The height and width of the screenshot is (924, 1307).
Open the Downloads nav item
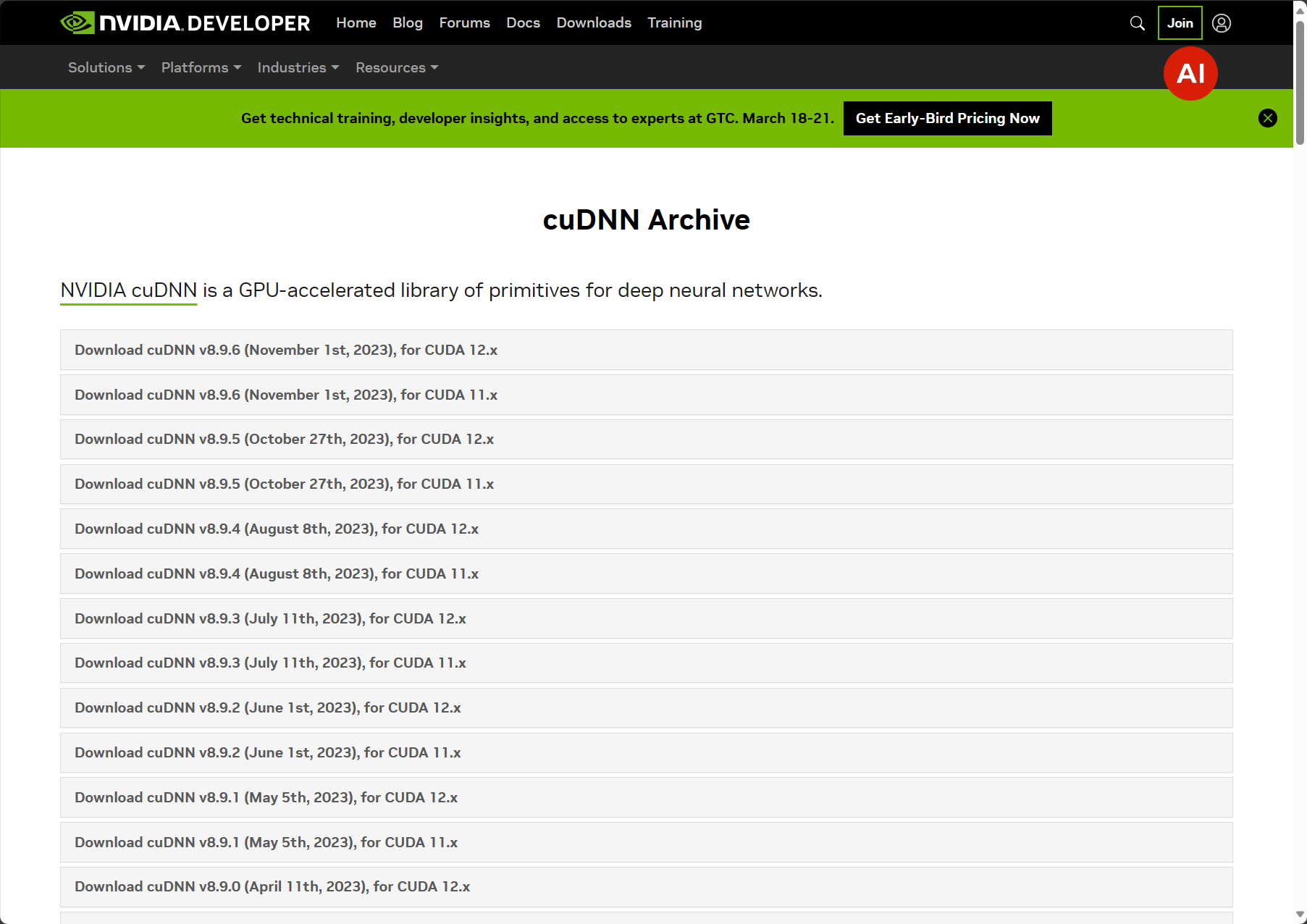click(x=594, y=23)
